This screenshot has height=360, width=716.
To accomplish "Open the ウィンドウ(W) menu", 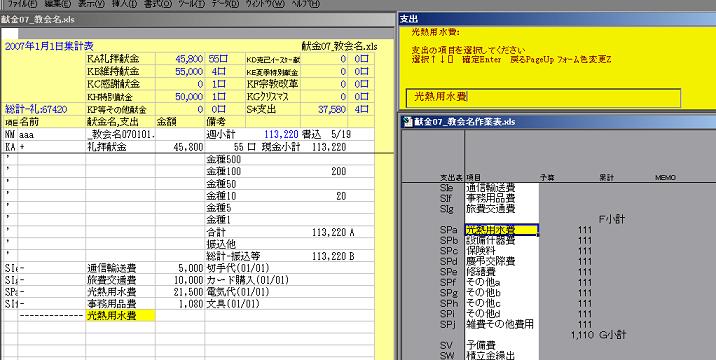I will coord(265,4).
